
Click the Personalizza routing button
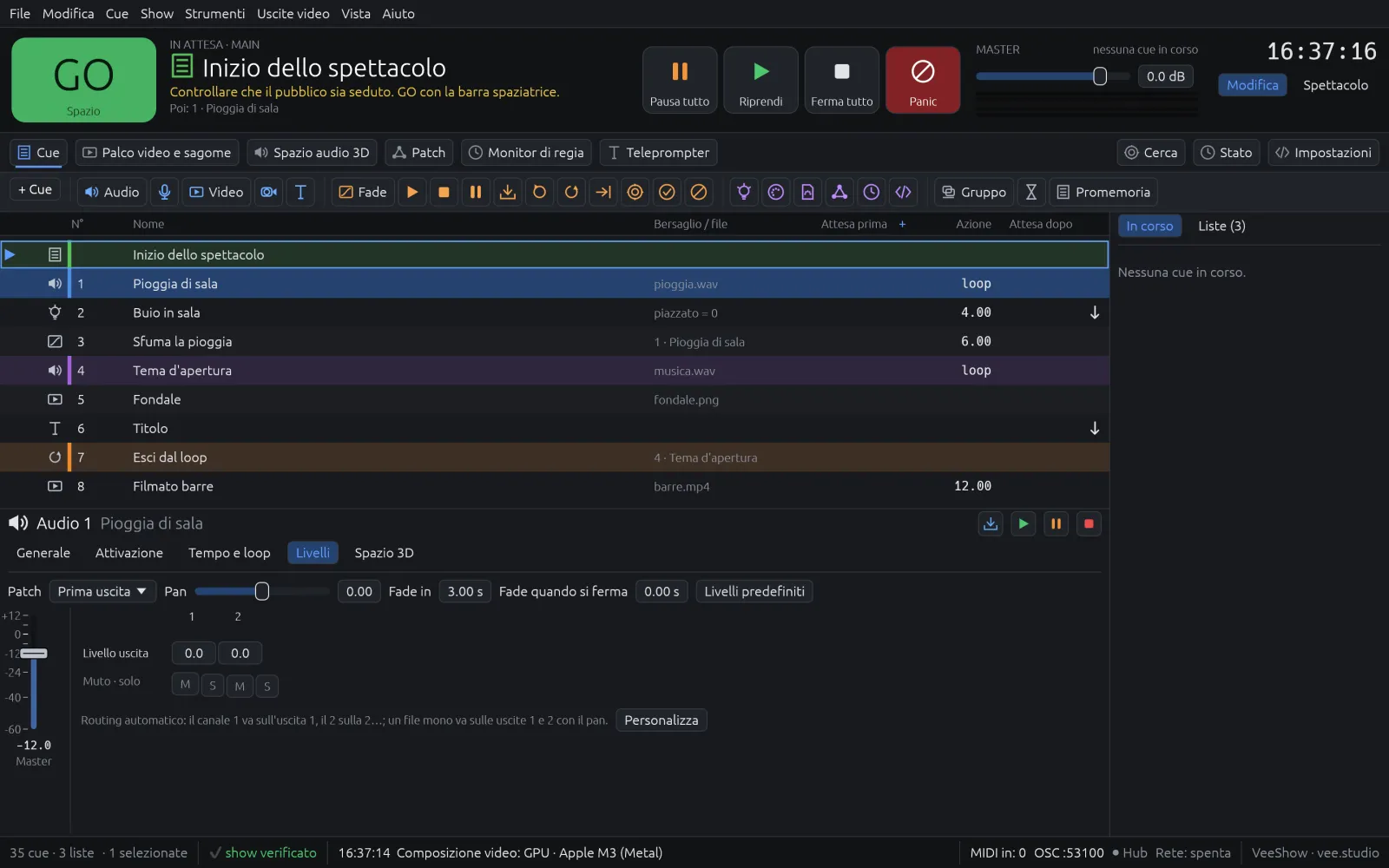(662, 720)
